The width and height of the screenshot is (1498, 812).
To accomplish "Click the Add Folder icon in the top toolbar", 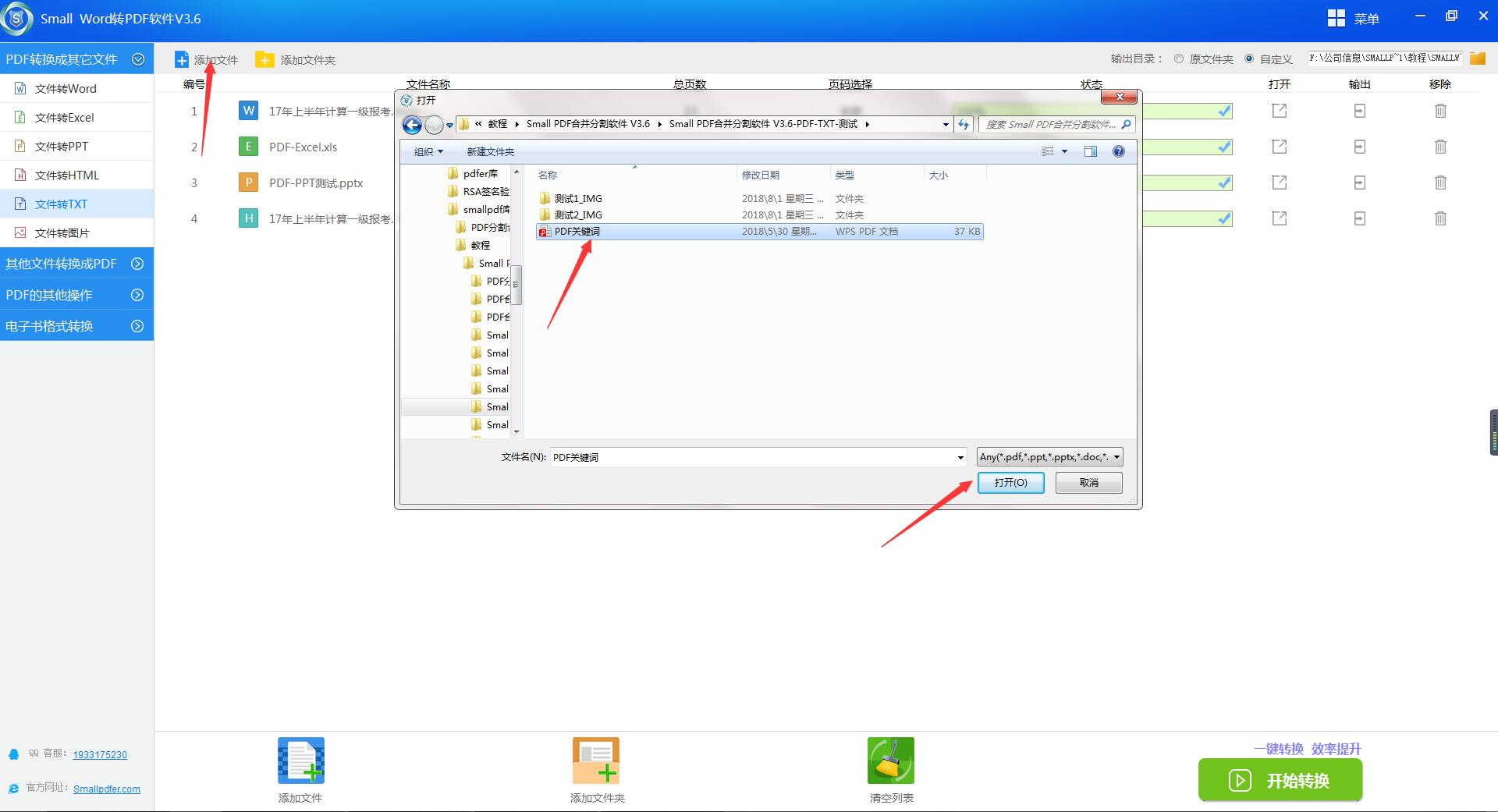I will [x=264, y=59].
